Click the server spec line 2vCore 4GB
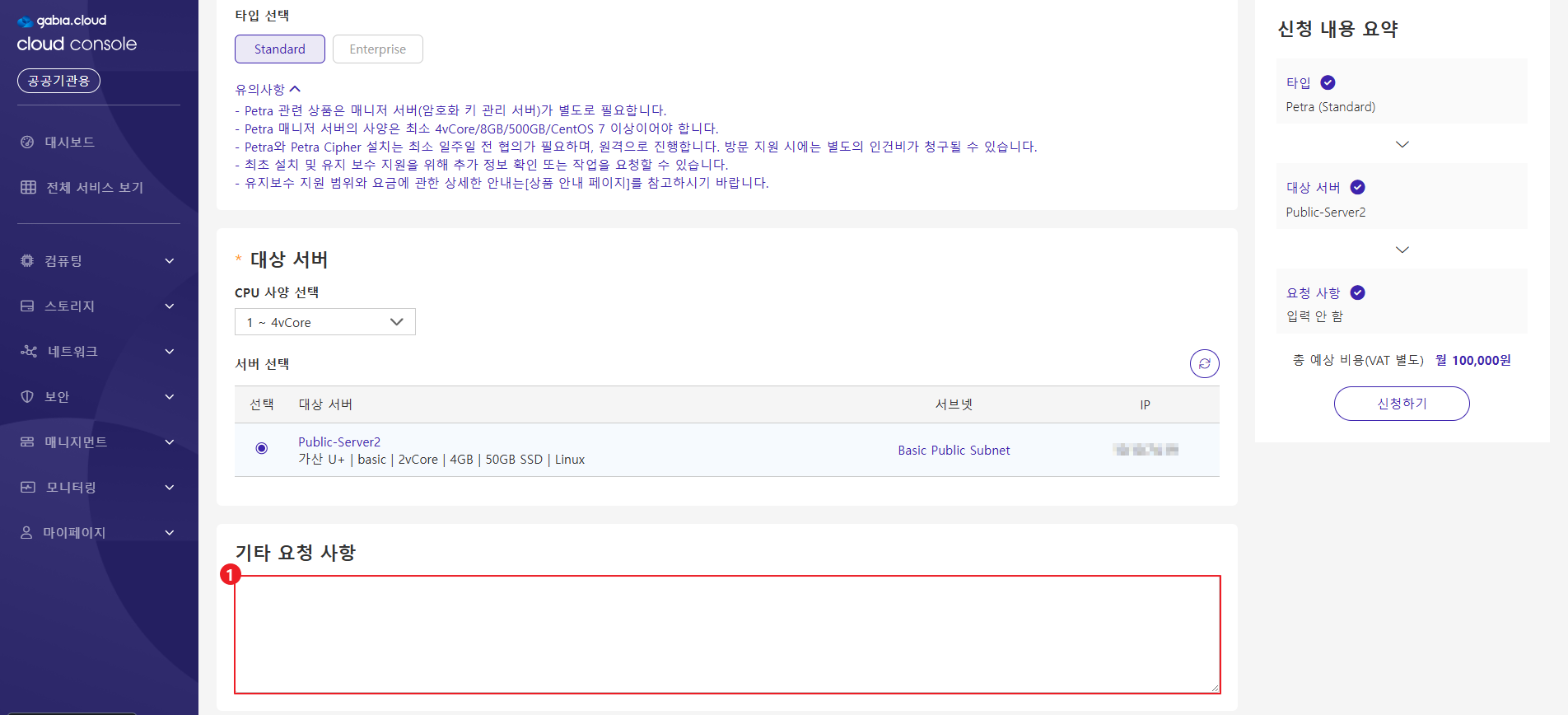Viewport: 1568px width, 715px height. (x=441, y=460)
